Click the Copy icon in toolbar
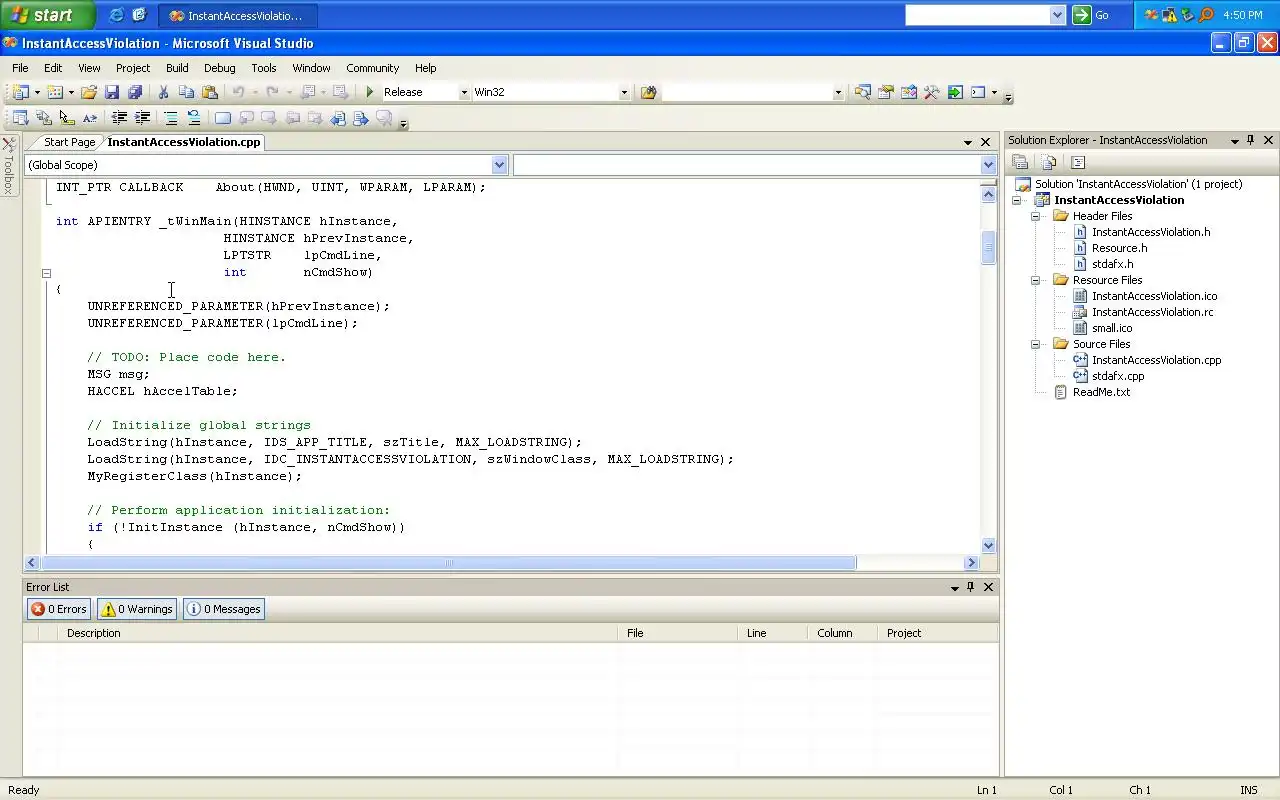 point(186,92)
